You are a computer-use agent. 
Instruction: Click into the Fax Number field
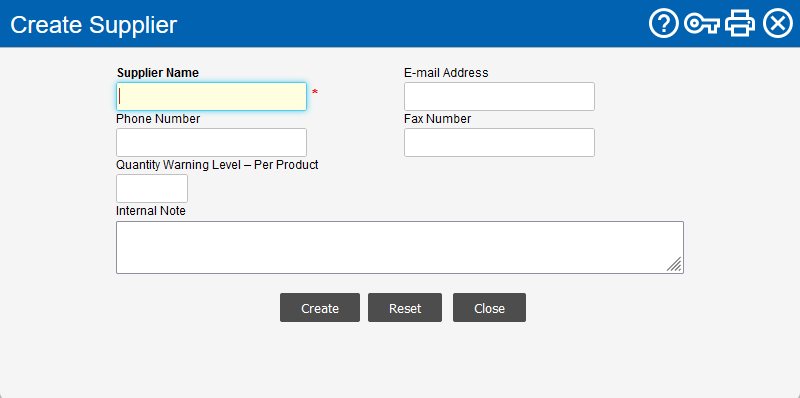(499, 142)
